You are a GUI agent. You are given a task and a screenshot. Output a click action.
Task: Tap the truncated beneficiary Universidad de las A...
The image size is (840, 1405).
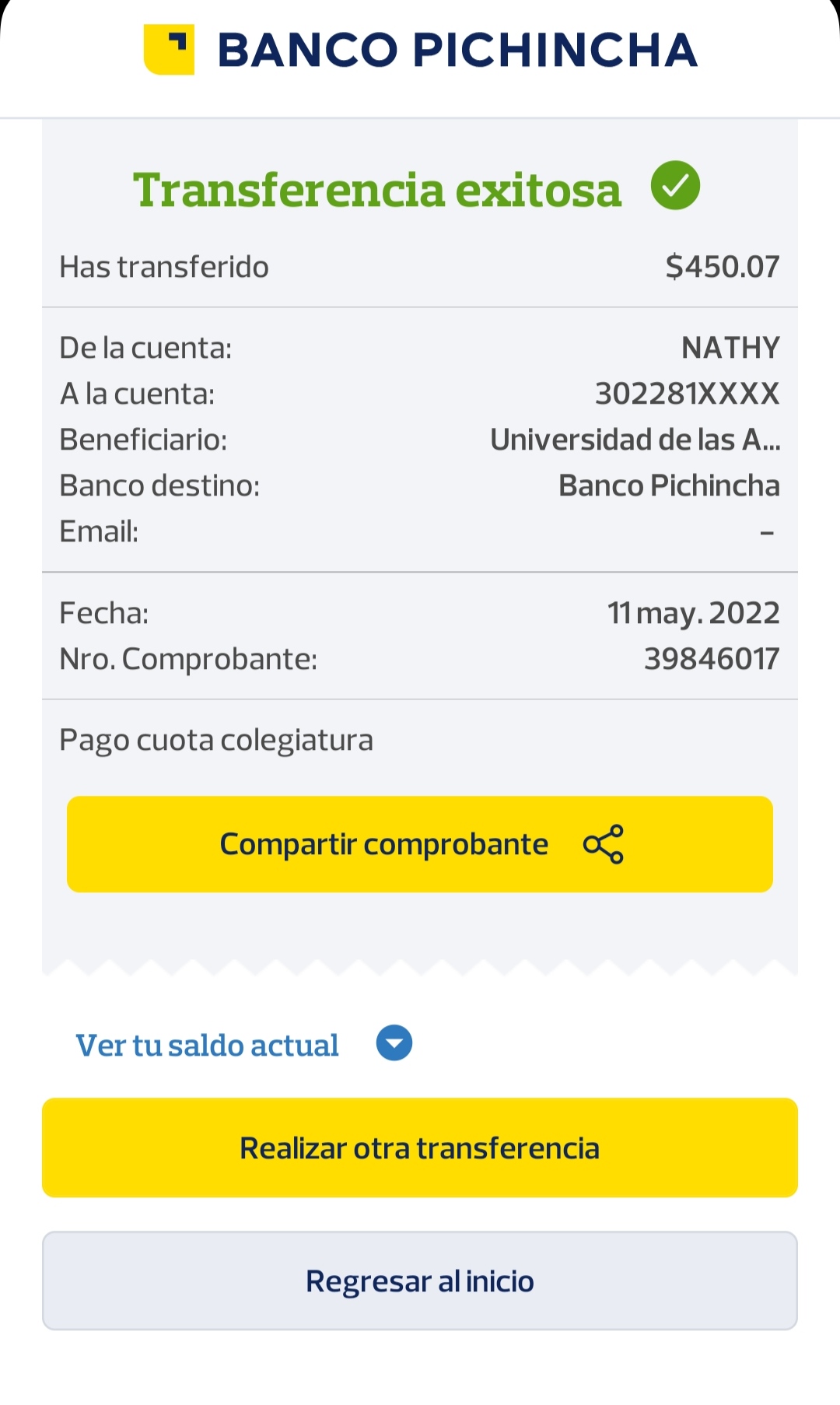635,440
